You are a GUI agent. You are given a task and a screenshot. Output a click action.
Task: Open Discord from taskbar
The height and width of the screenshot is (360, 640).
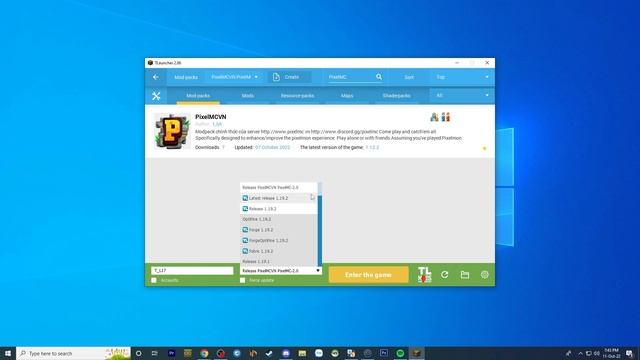coord(286,353)
